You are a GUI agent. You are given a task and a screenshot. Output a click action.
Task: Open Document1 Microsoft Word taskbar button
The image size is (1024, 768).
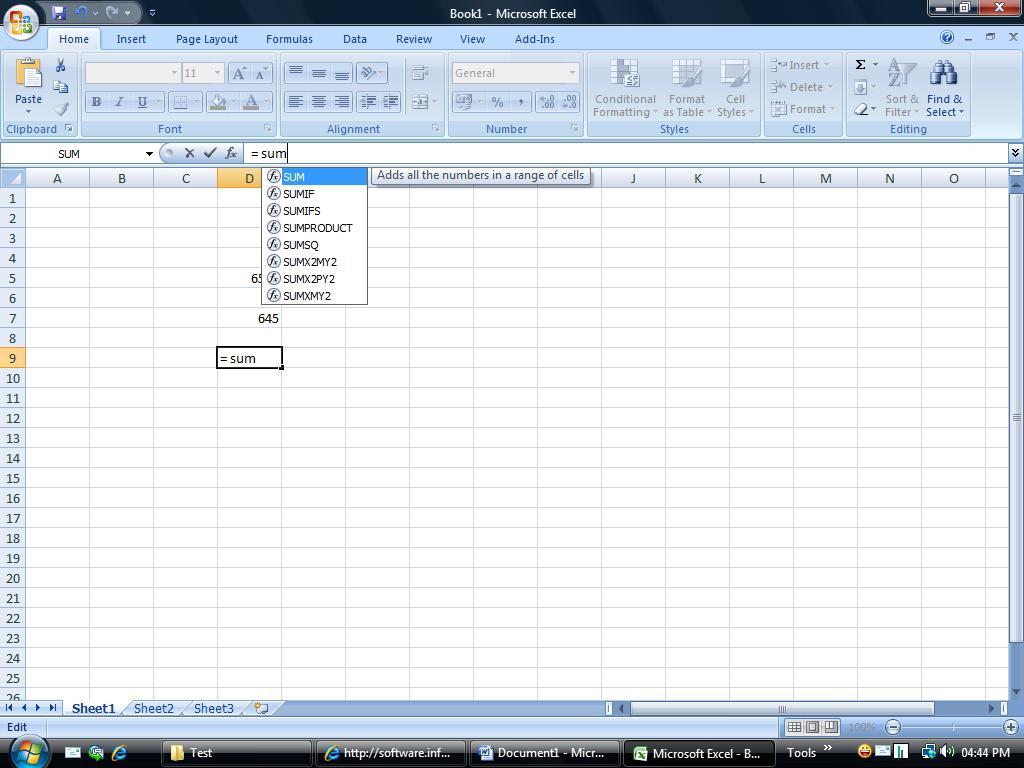pyautogui.click(x=541, y=753)
